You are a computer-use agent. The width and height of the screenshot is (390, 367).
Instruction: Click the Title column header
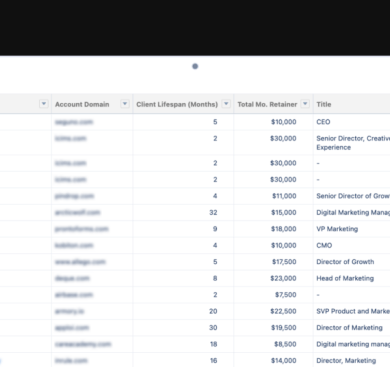point(324,104)
